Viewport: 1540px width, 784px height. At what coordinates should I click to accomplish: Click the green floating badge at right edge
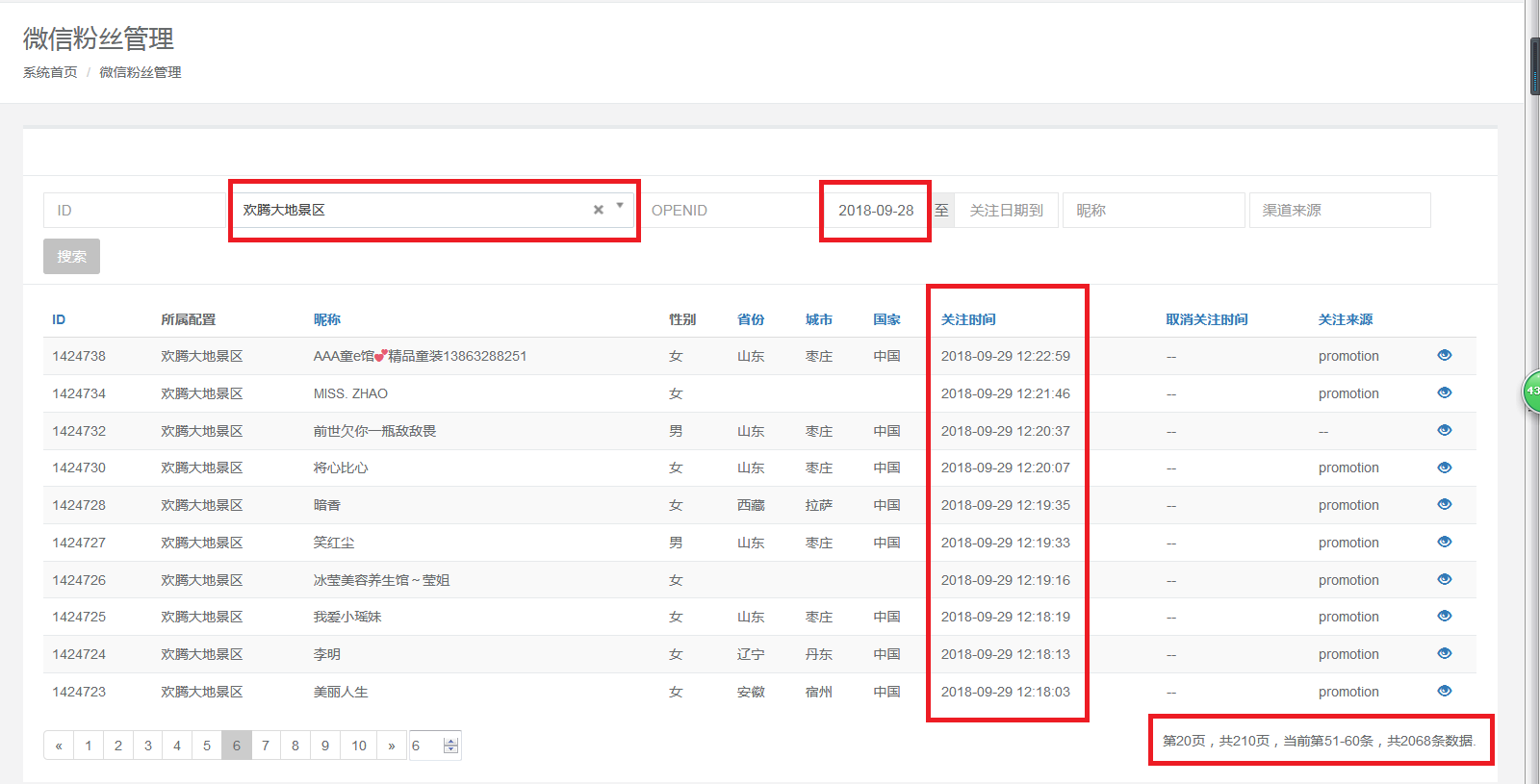tap(1531, 391)
